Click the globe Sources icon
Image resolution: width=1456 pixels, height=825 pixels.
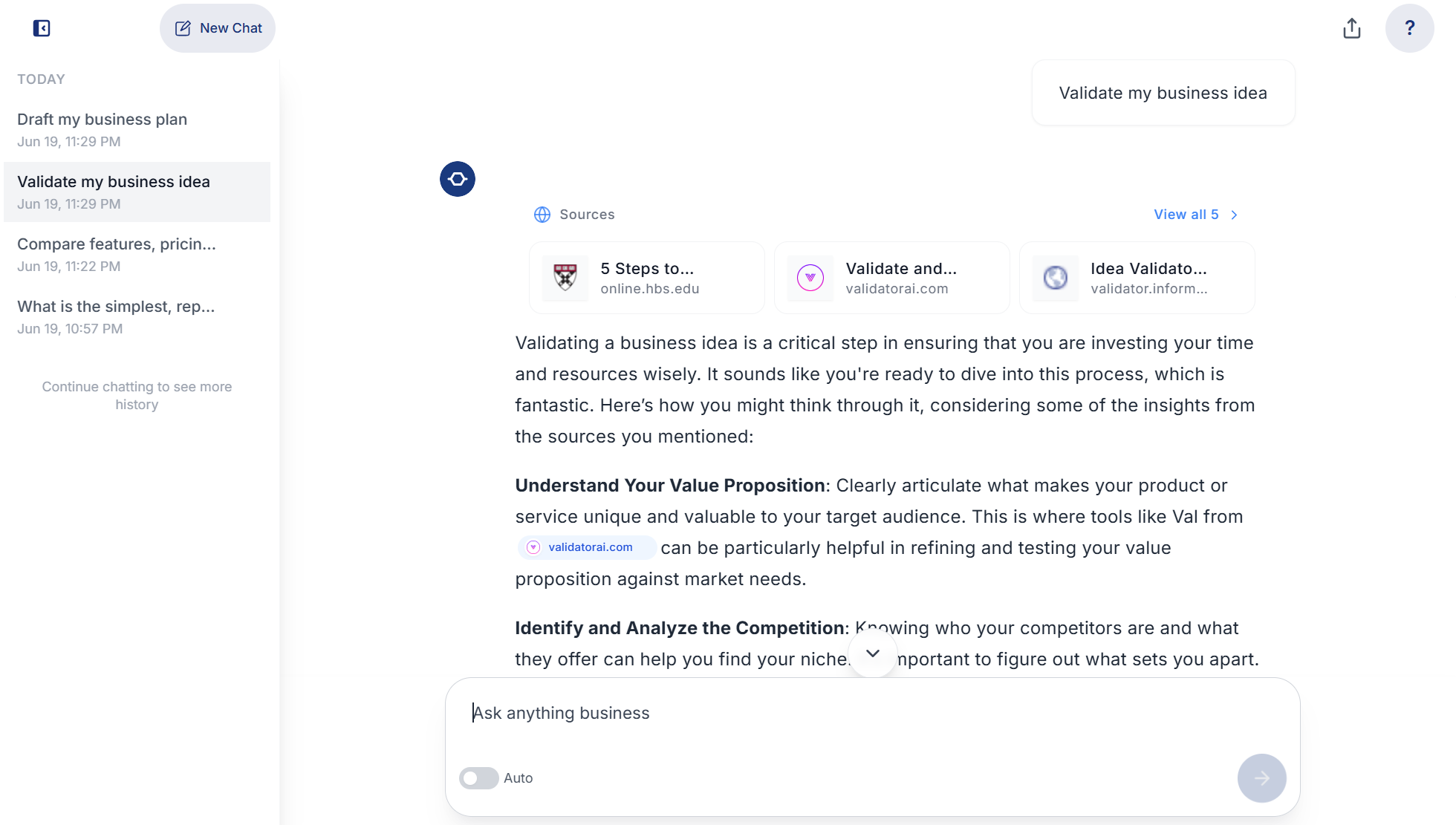pos(542,215)
